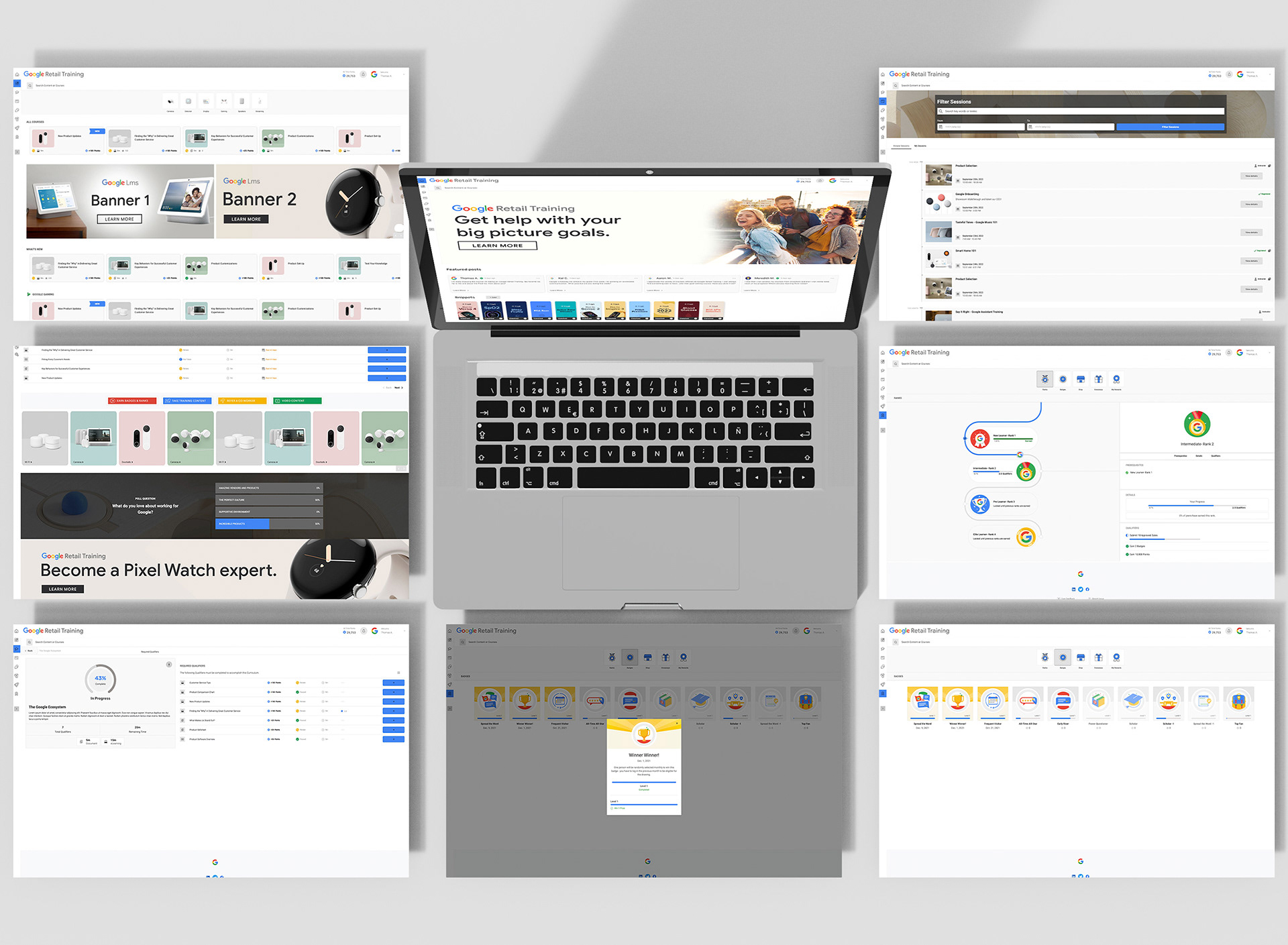
Task: Switch to the My Sessions tab
Action: [920, 146]
